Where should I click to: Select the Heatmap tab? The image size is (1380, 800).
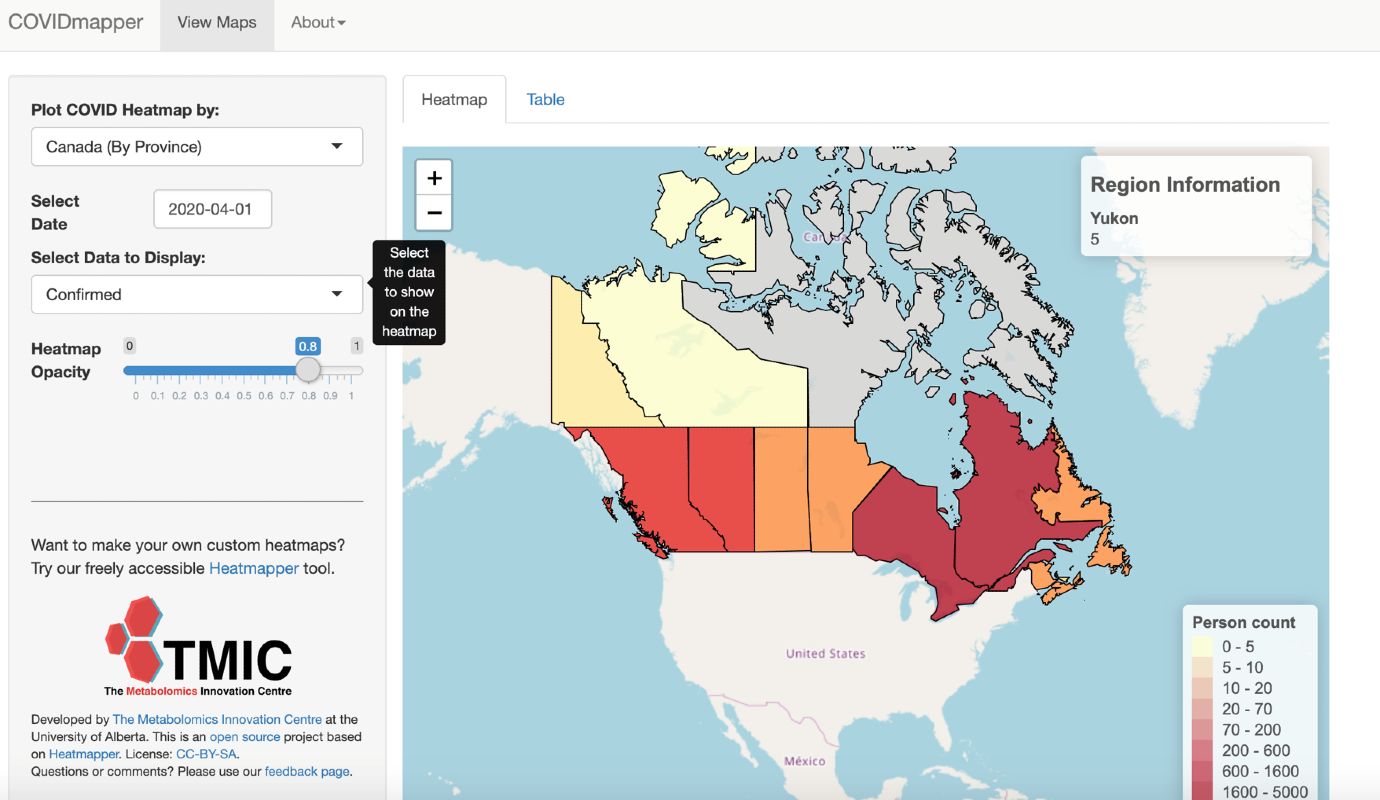click(x=454, y=99)
